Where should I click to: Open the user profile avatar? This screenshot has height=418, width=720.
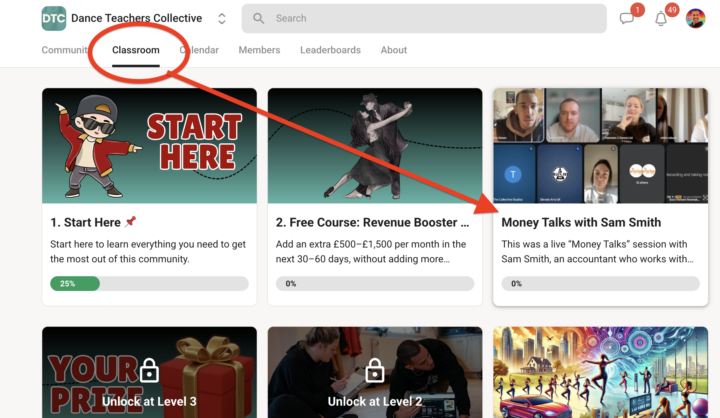695,18
